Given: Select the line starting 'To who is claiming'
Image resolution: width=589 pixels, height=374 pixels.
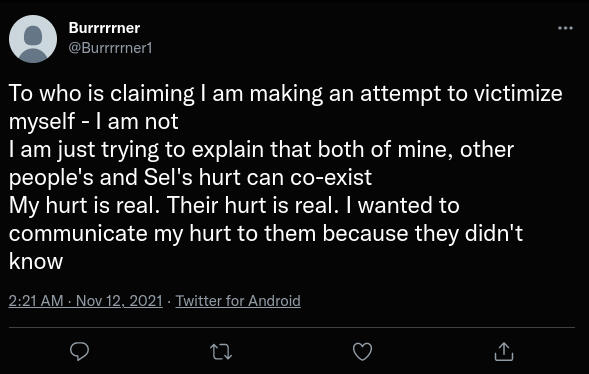Looking at the screenshot, I should [x=285, y=94].
